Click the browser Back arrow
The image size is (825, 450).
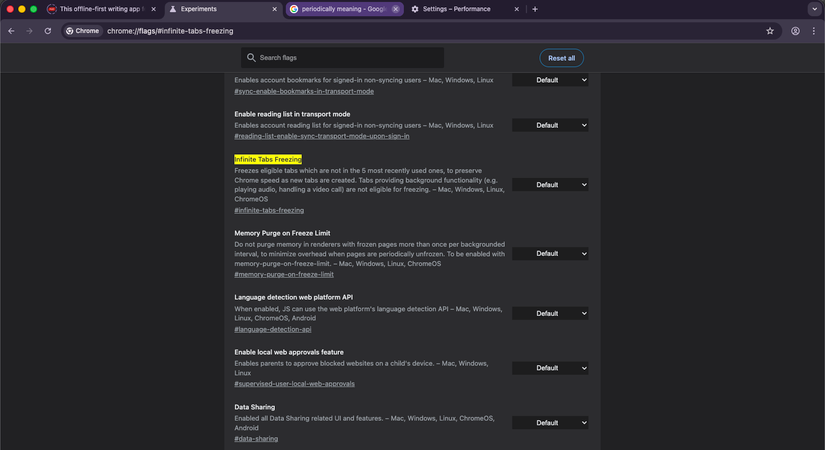[x=11, y=31]
